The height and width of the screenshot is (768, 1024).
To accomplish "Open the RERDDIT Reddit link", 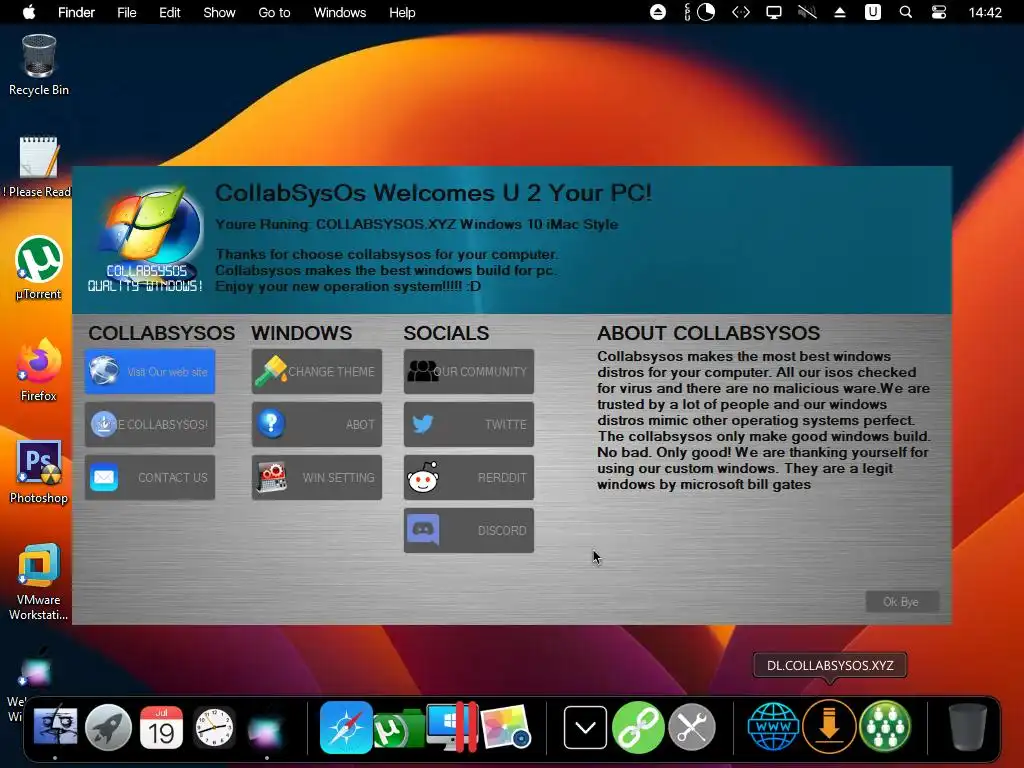I will (469, 477).
